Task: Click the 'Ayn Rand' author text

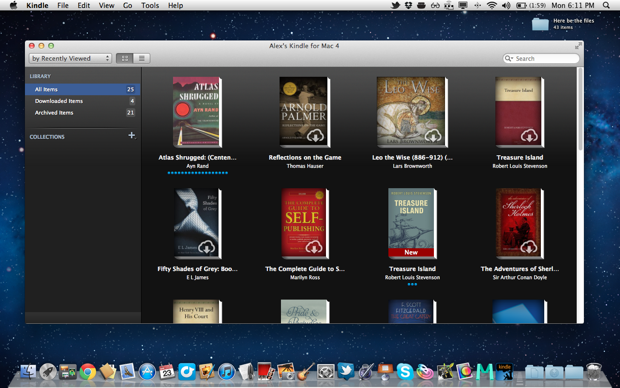Action: point(197,166)
